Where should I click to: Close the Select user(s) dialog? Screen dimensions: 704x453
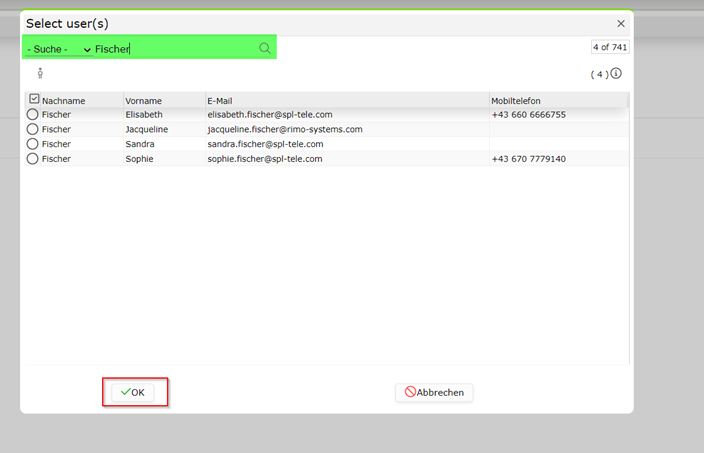(x=621, y=23)
